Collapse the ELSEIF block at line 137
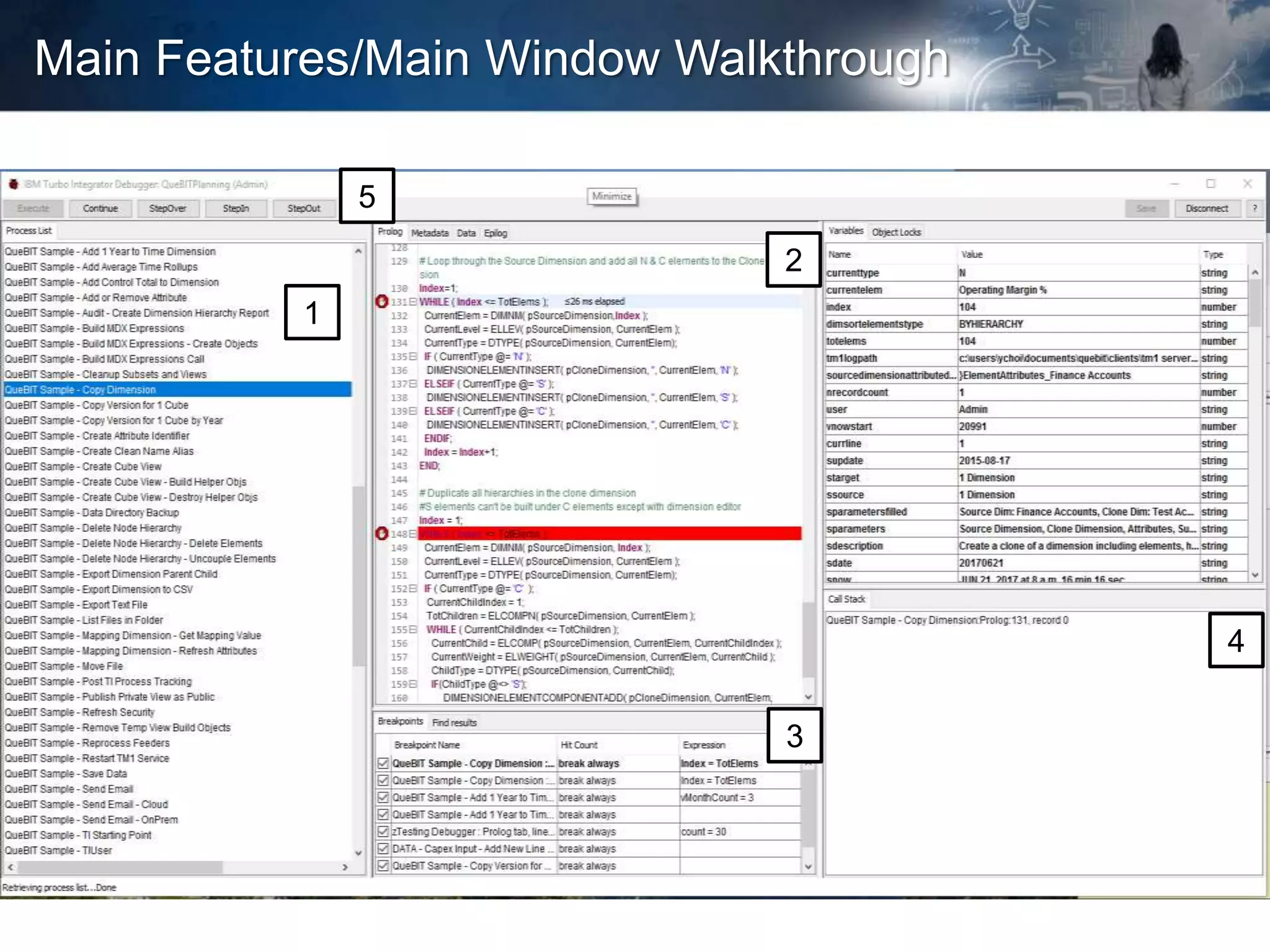This screenshot has width=1270, height=952. click(413, 384)
